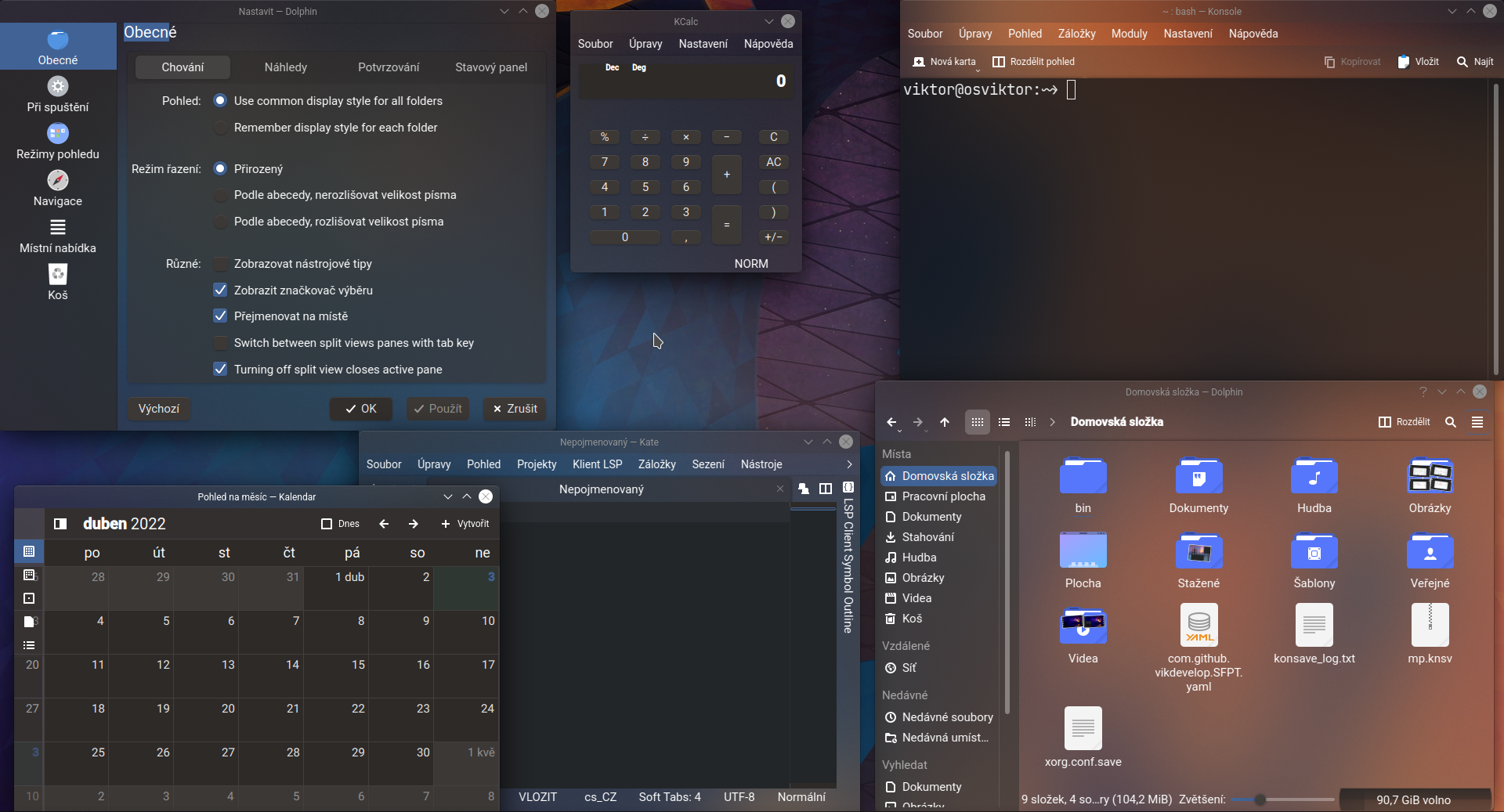The height and width of the screenshot is (812, 1504).
Task: Go forward in Dolphin file manager
Action: [918, 422]
